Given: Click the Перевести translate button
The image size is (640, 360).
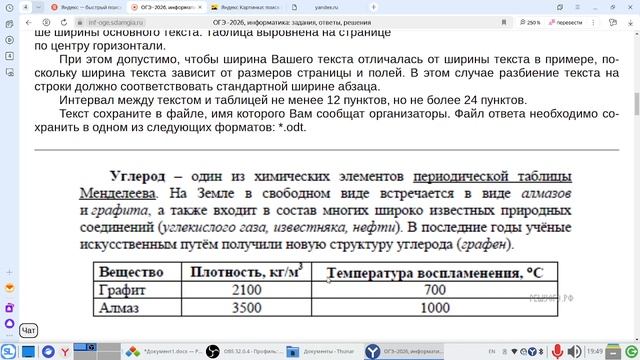Looking at the screenshot, I should [x=565, y=22].
